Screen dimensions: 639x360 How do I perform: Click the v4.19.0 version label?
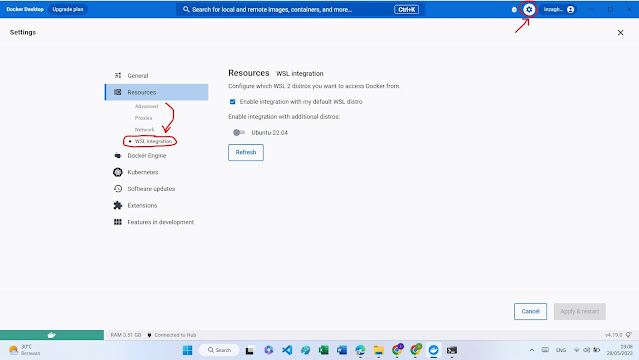tap(613, 335)
